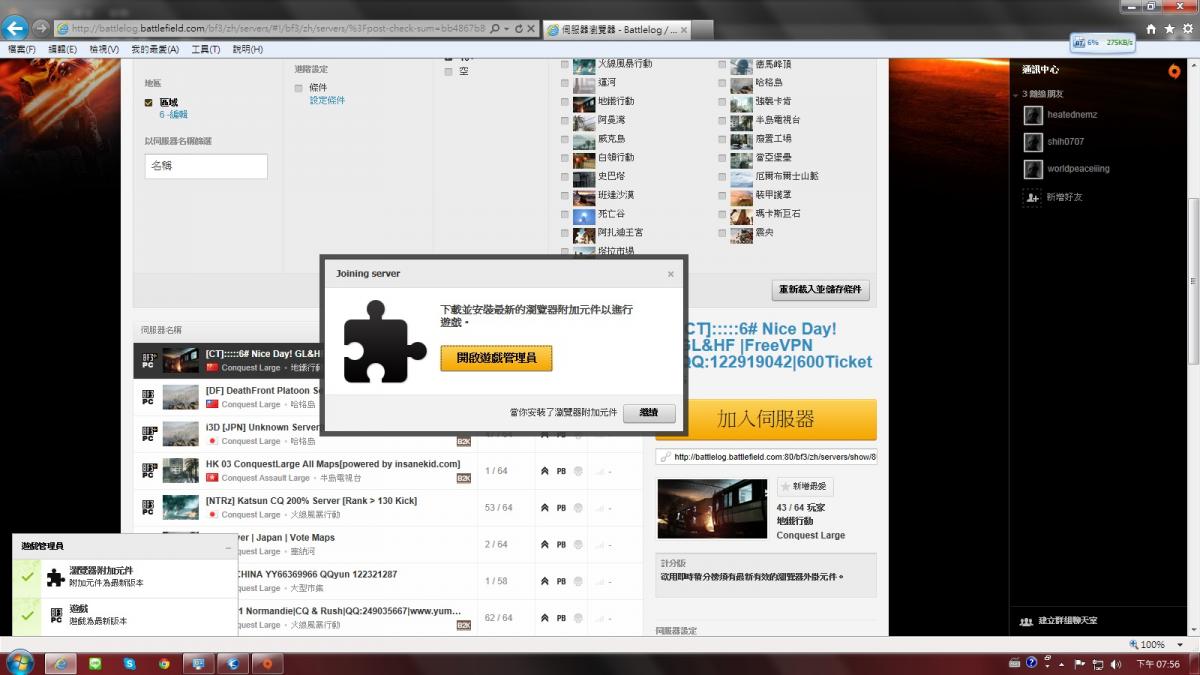
Task: Click the IE home icon
Action: [x=1151, y=29]
